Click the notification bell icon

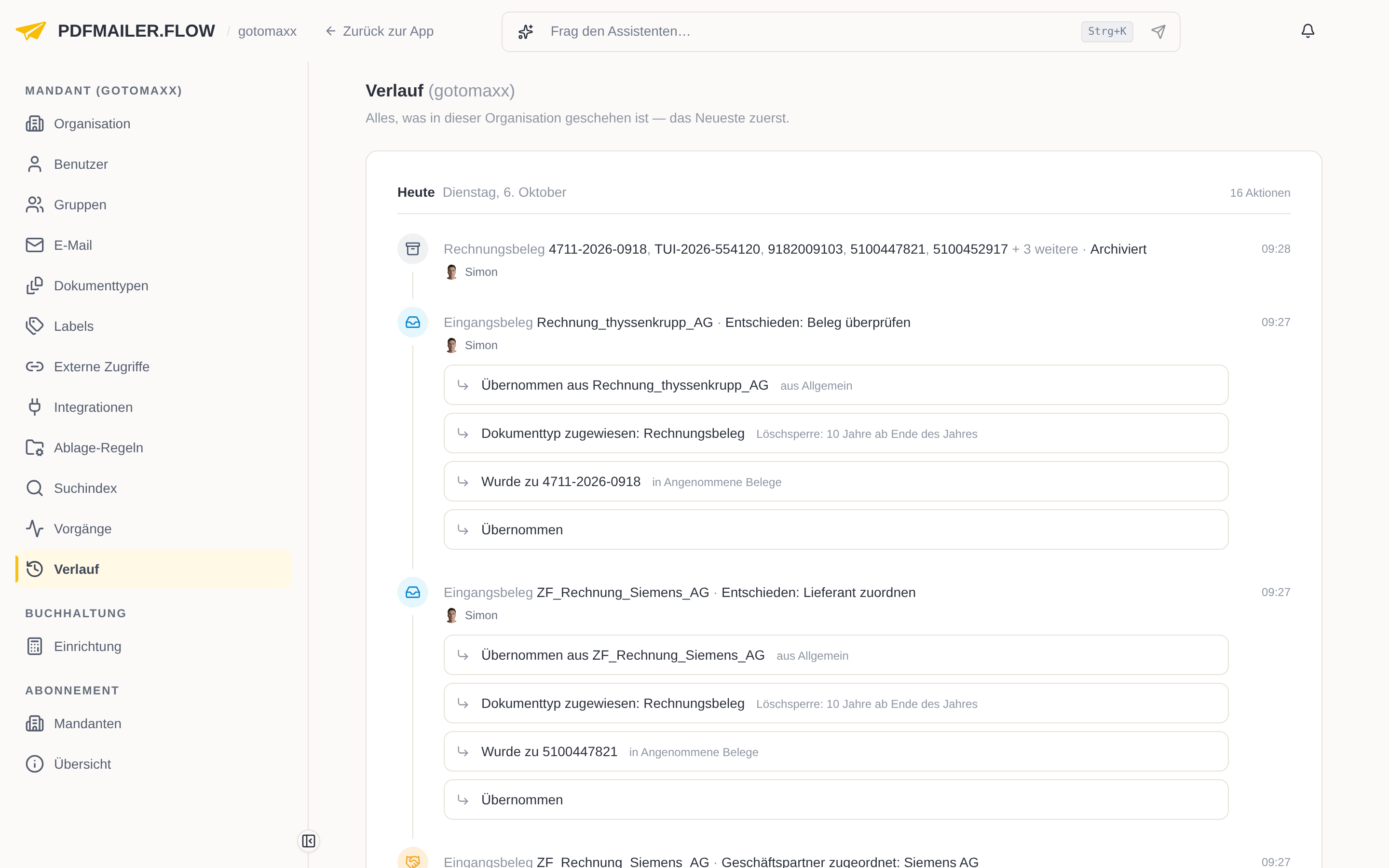(1307, 31)
